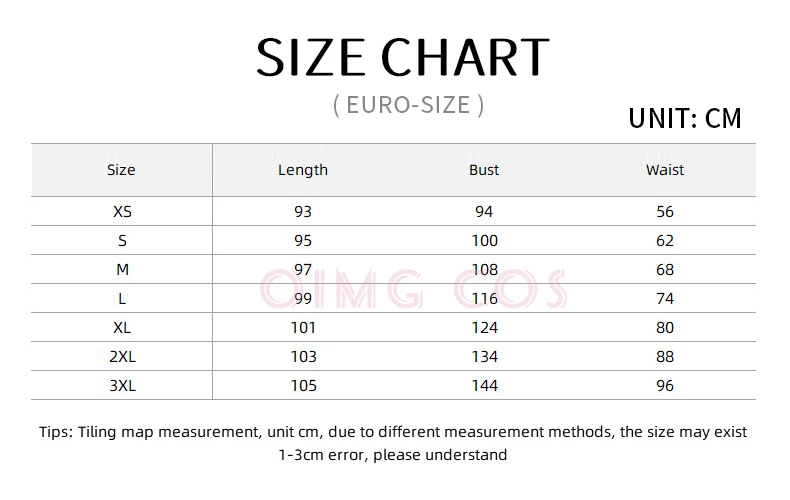Viewport: 790px width, 500px height.
Task: Click the XL length value 101
Action: point(303,328)
